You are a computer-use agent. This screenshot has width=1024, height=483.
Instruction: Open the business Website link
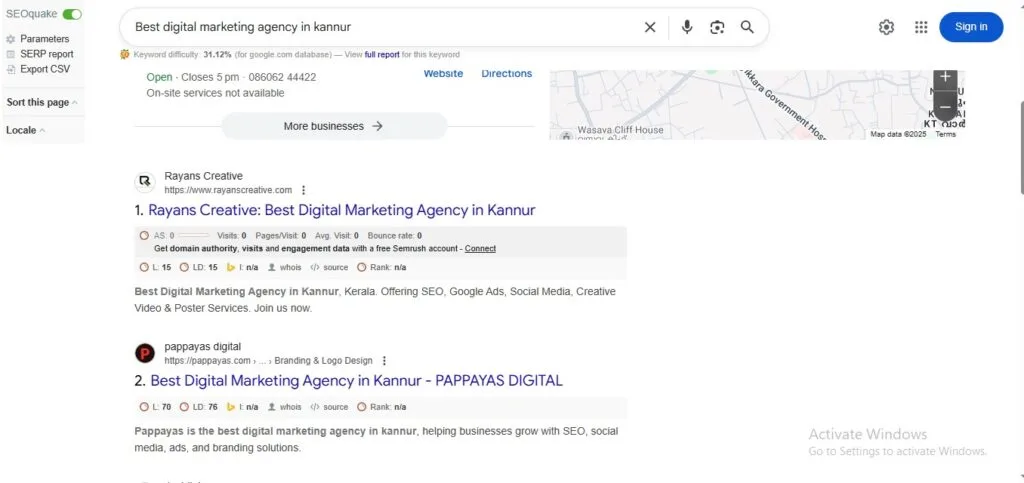(x=443, y=74)
